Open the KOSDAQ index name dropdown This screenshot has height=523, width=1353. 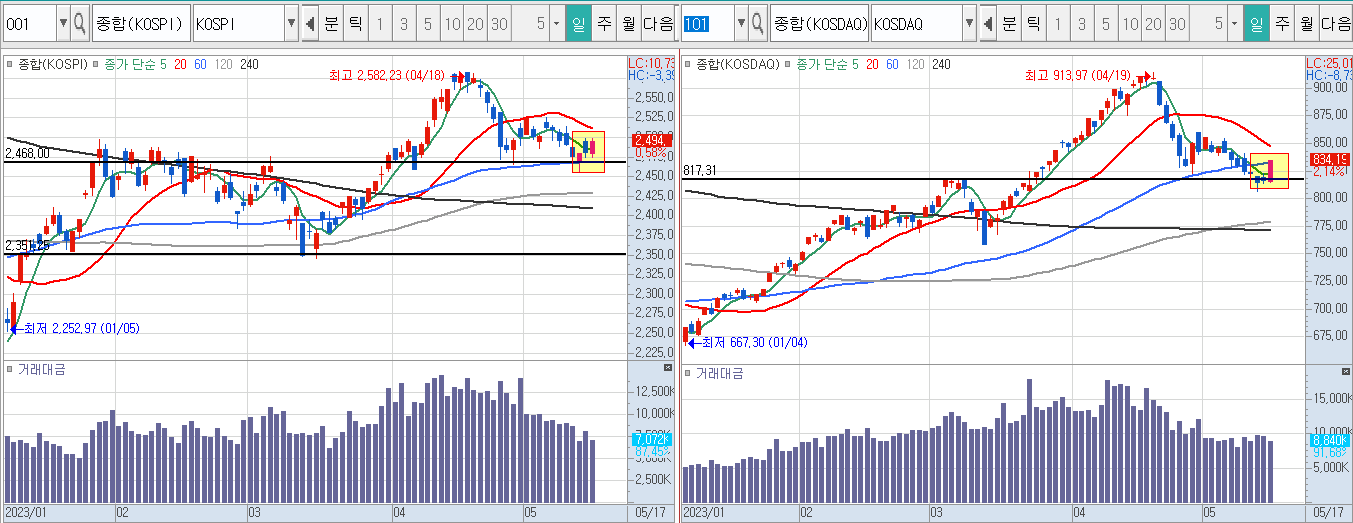pyautogui.click(x=969, y=22)
